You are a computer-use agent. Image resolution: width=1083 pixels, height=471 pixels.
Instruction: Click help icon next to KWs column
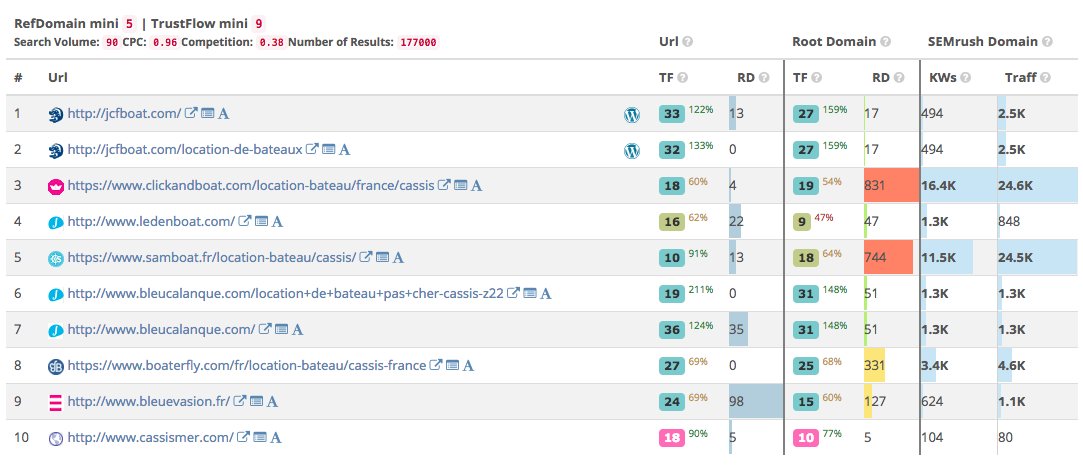click(x=966, y=77)
